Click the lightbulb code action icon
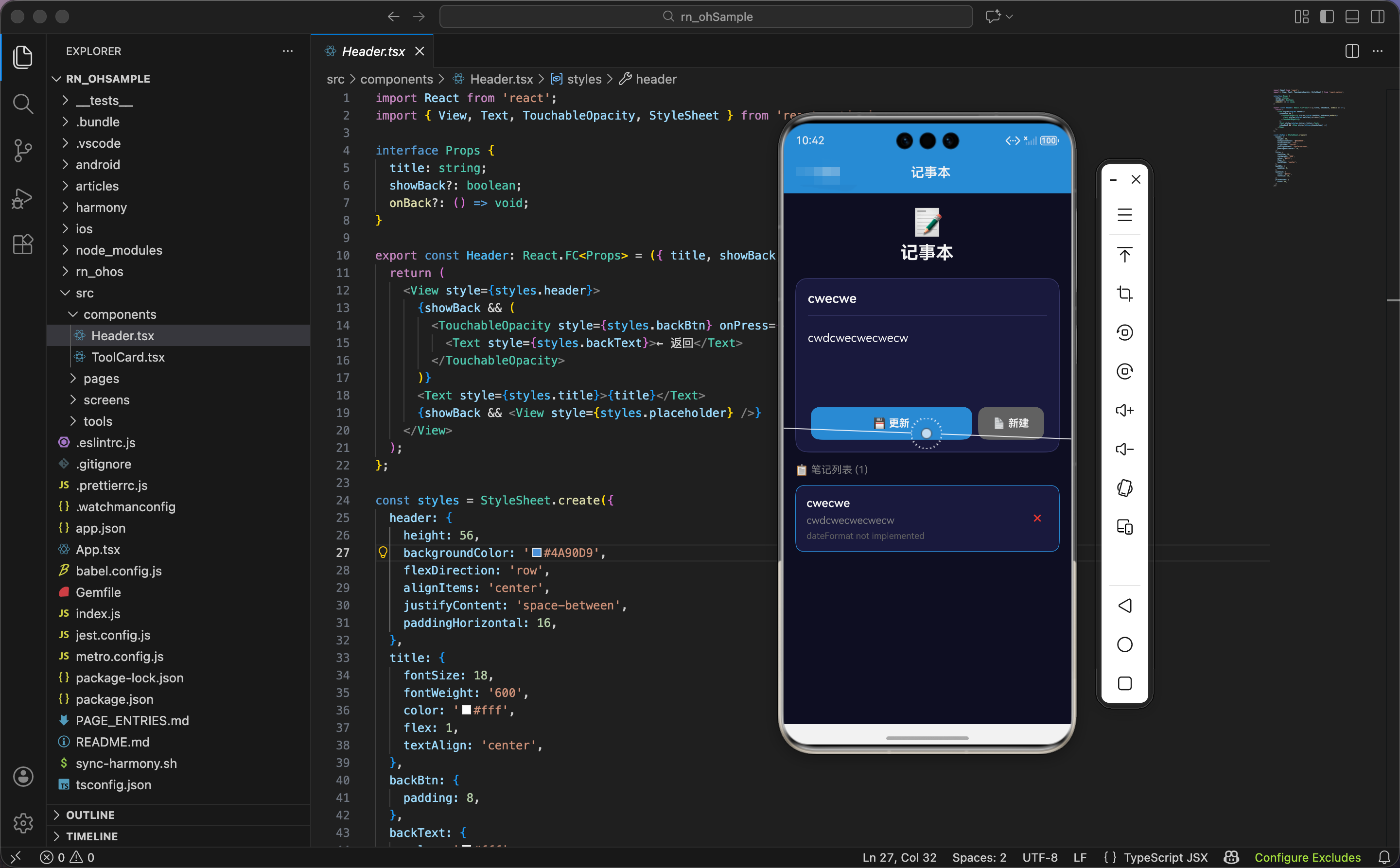Viewport: 1400px width, 868px height. pos(383,552)
